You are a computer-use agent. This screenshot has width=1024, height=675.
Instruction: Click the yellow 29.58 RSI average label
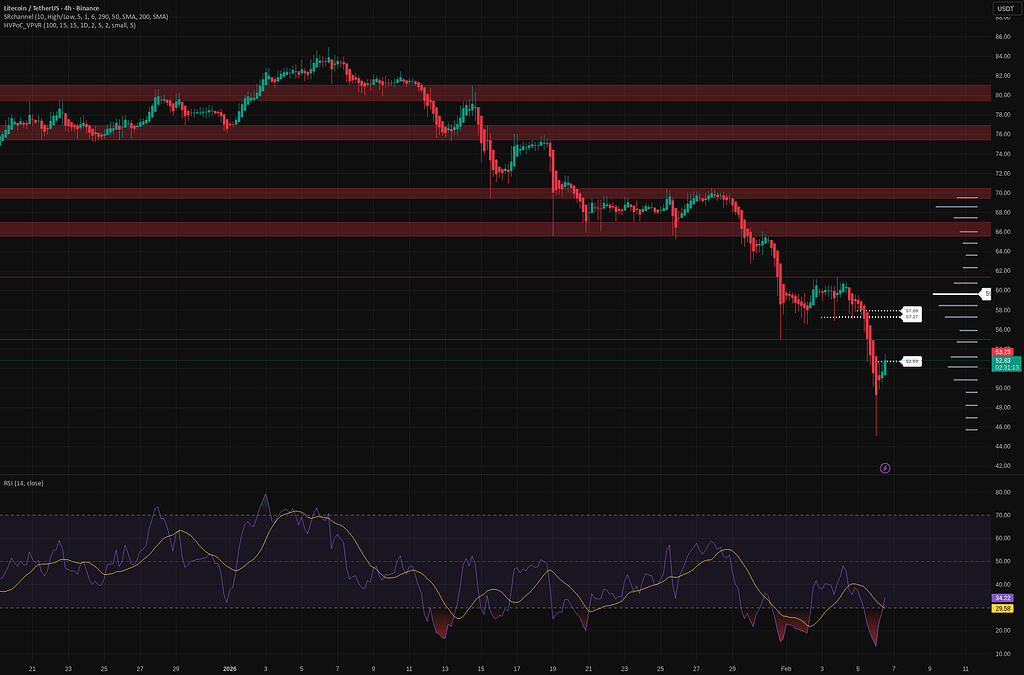click(x=1004, y=608)
